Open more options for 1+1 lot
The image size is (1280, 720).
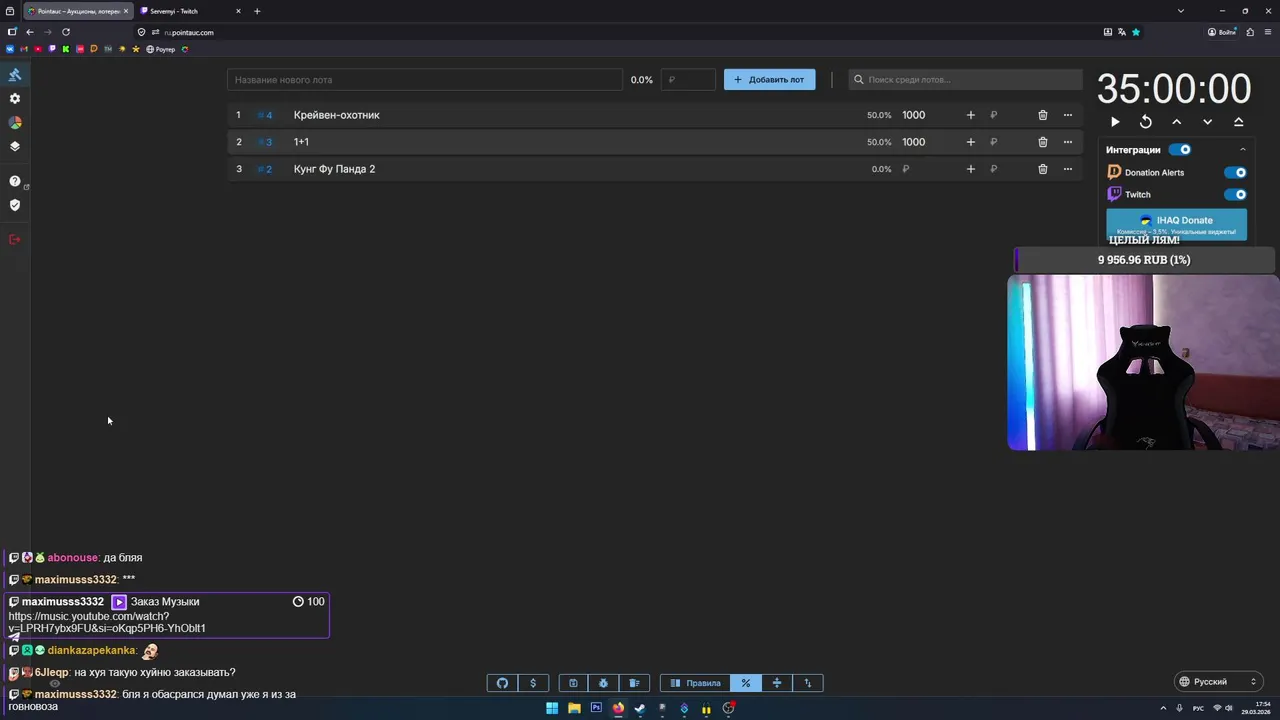pos(1067,142)
